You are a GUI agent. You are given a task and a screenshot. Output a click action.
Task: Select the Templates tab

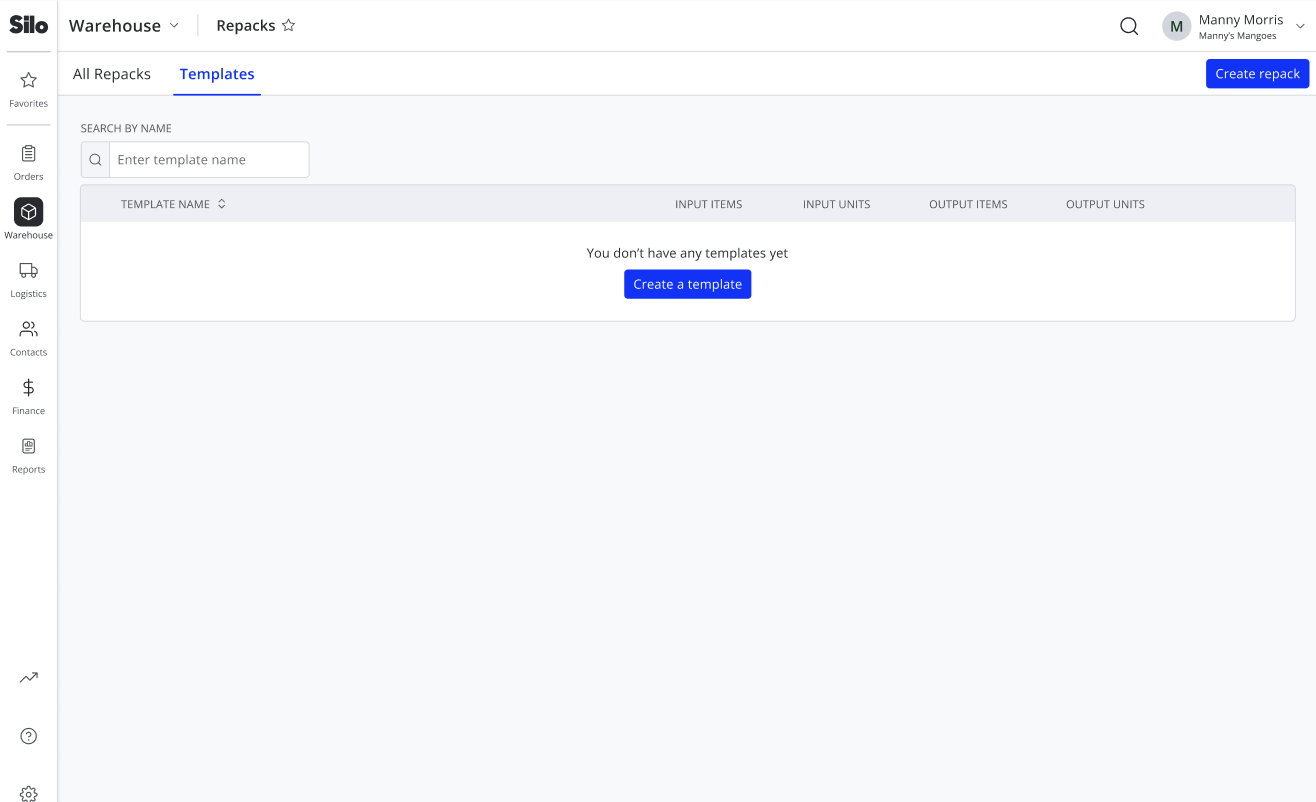(x=217, y=74)
